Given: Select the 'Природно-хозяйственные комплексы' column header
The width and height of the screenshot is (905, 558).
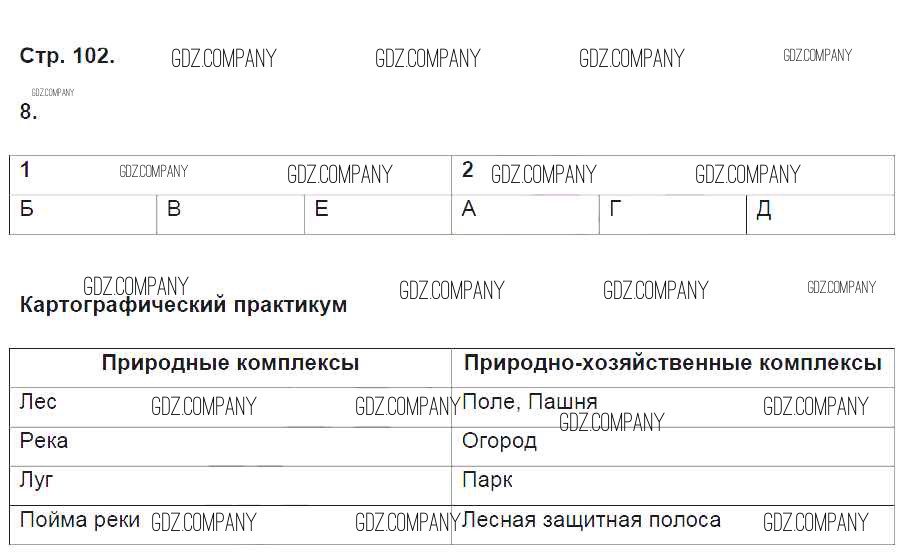Looking at the screenshot, I should tap(673, 364).
